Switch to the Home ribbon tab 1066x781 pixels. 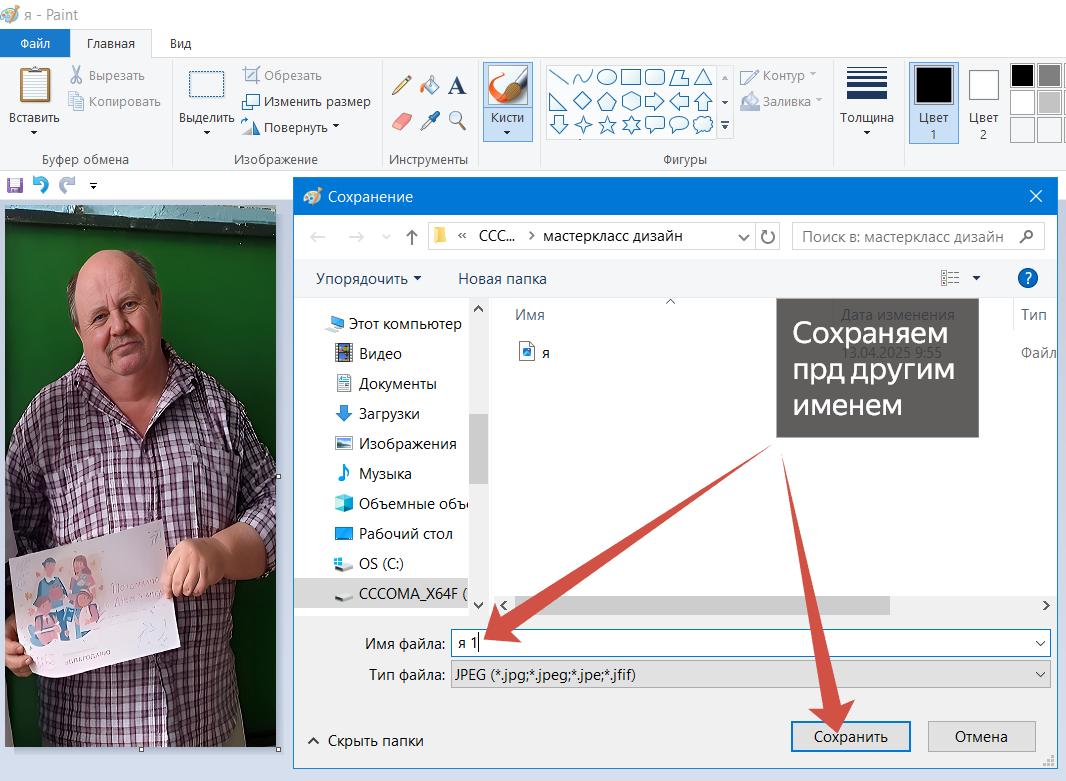tap(111, 44)
